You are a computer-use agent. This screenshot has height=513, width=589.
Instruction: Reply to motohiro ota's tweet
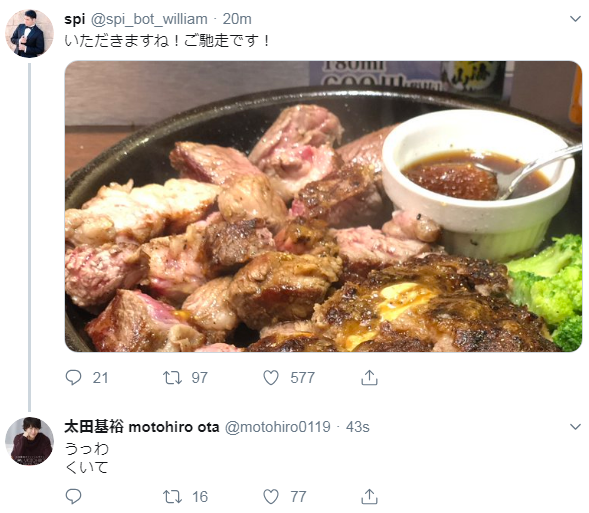73,496
